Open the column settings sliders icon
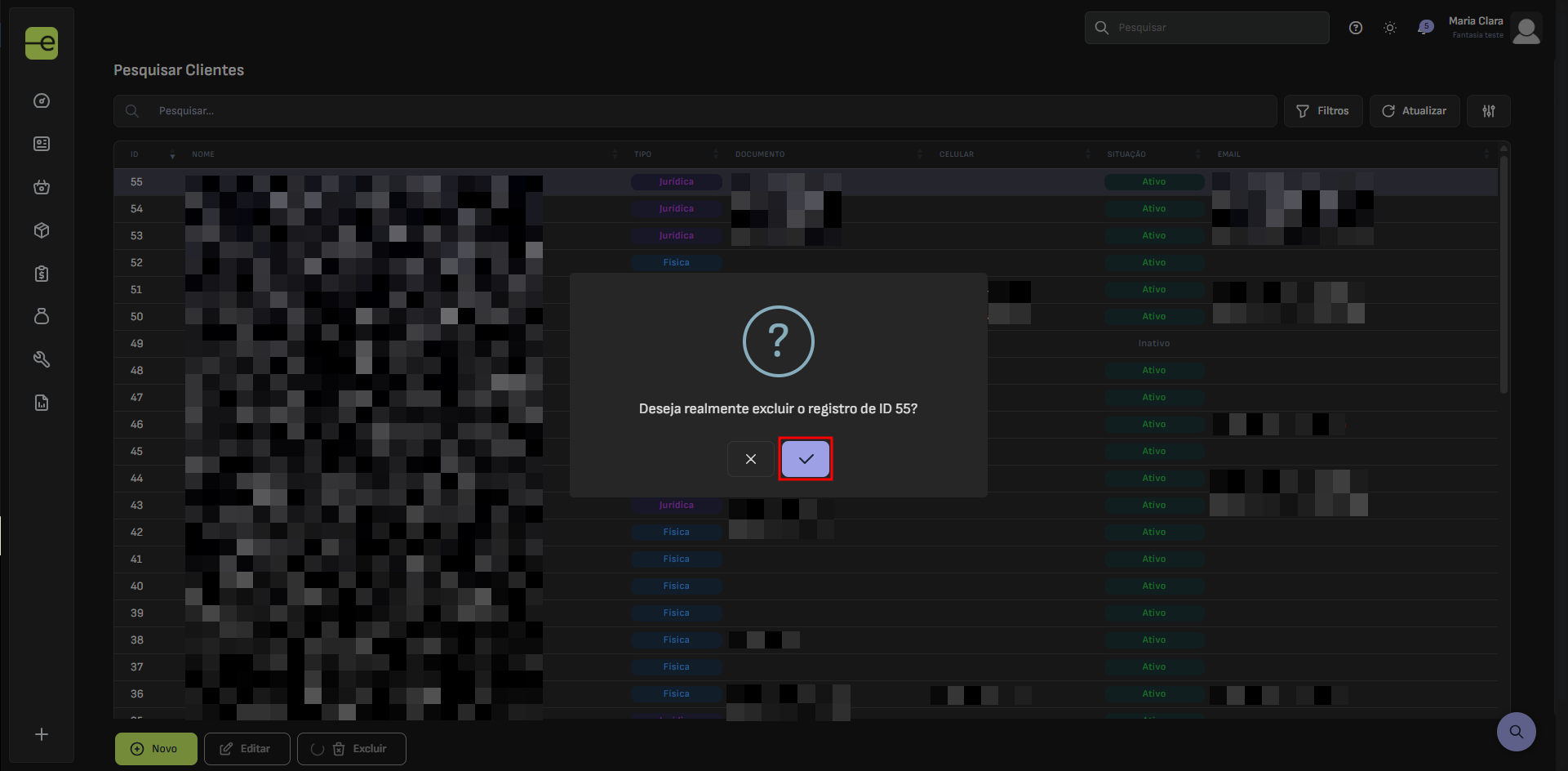1568x771 pixels. click(x=1489, y=111)
